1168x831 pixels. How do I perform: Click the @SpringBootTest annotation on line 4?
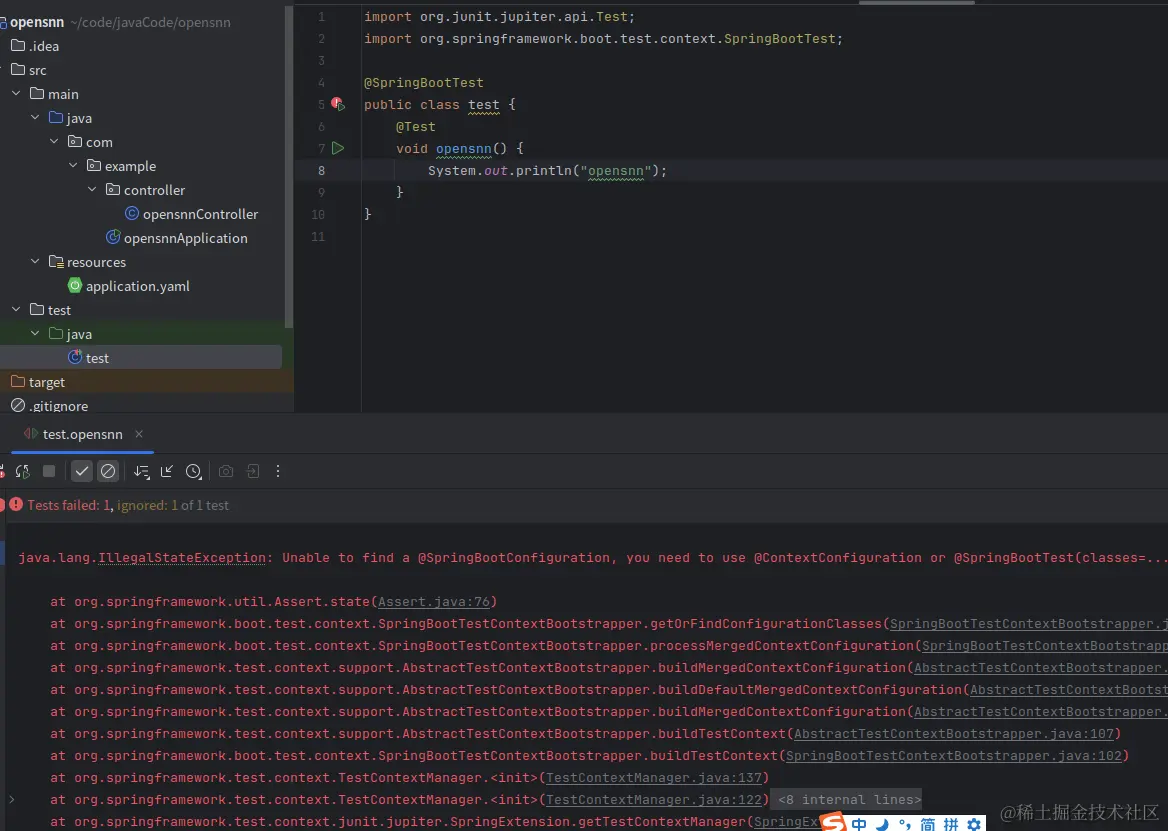point(423,83)
